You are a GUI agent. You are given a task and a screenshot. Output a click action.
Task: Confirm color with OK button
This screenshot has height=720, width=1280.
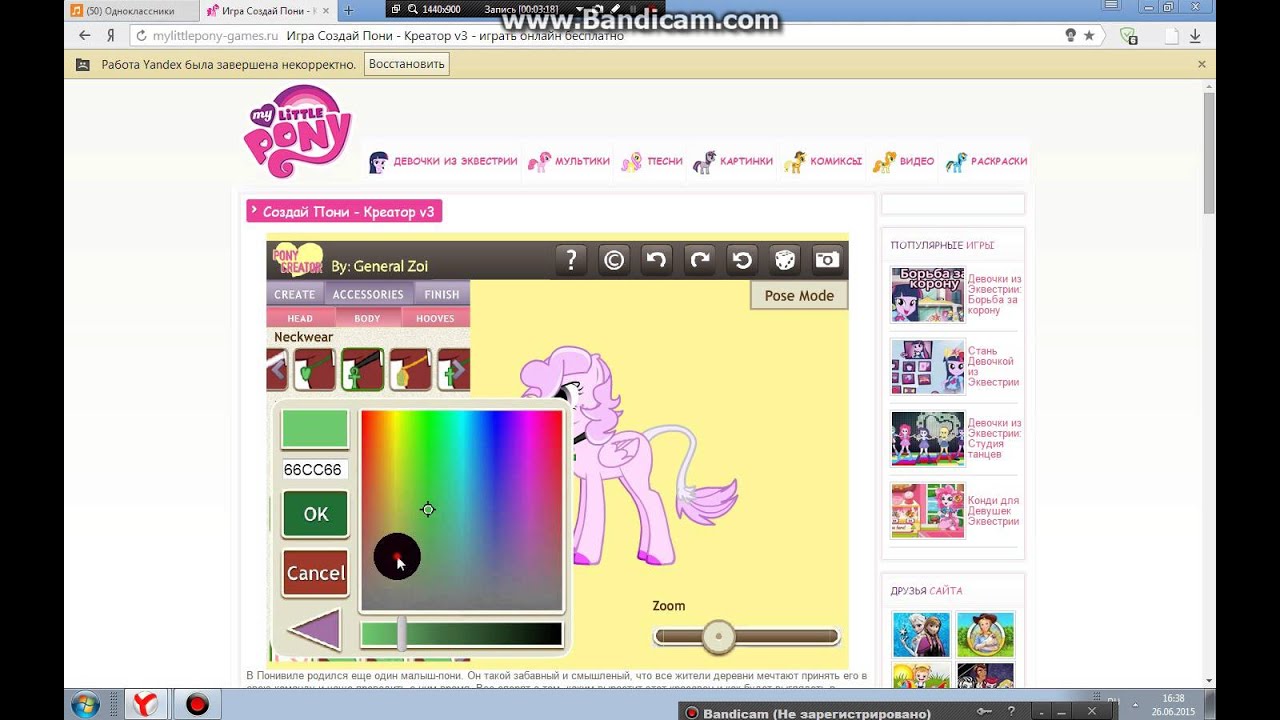[315, 514]
